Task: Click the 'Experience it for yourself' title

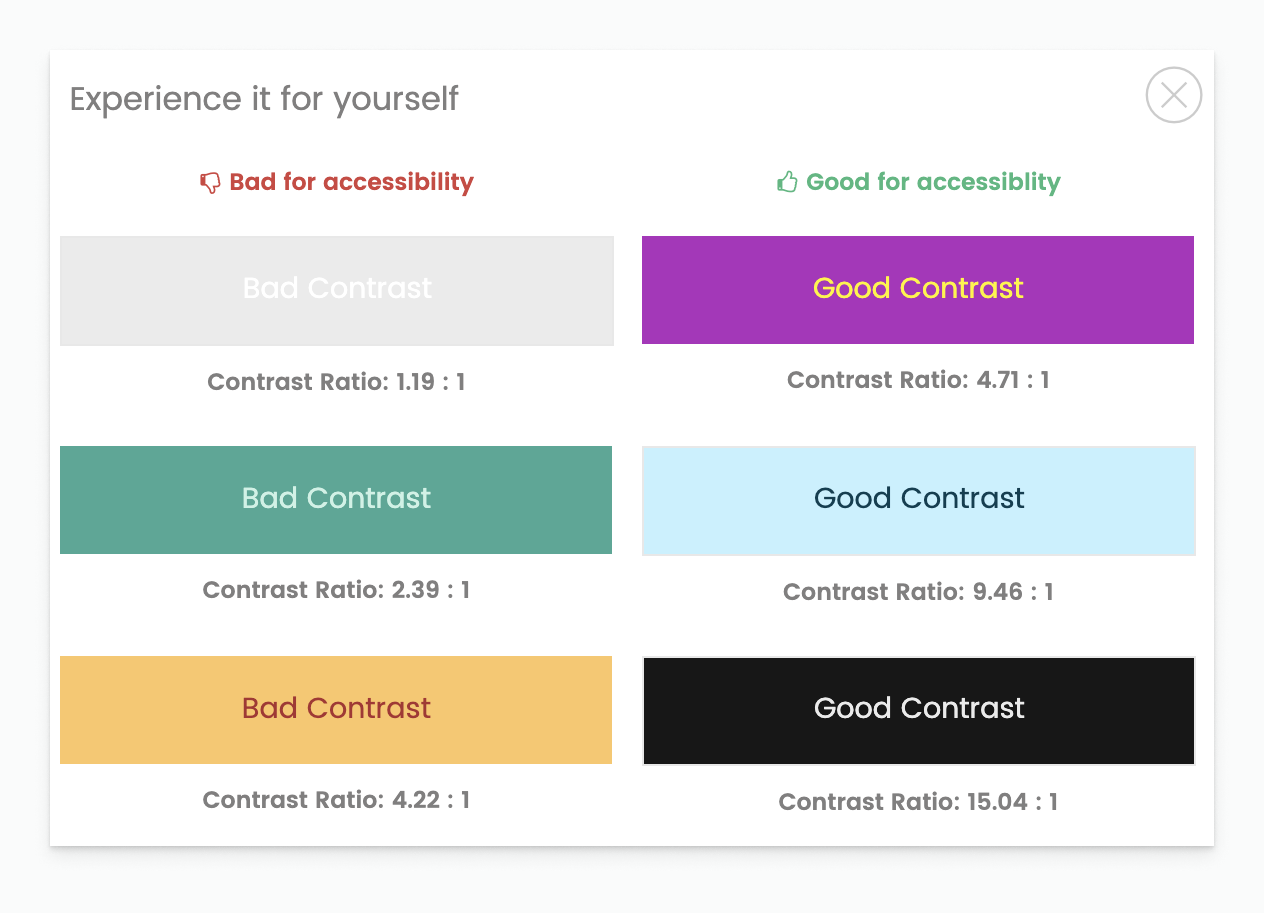Action: (264, 99)
